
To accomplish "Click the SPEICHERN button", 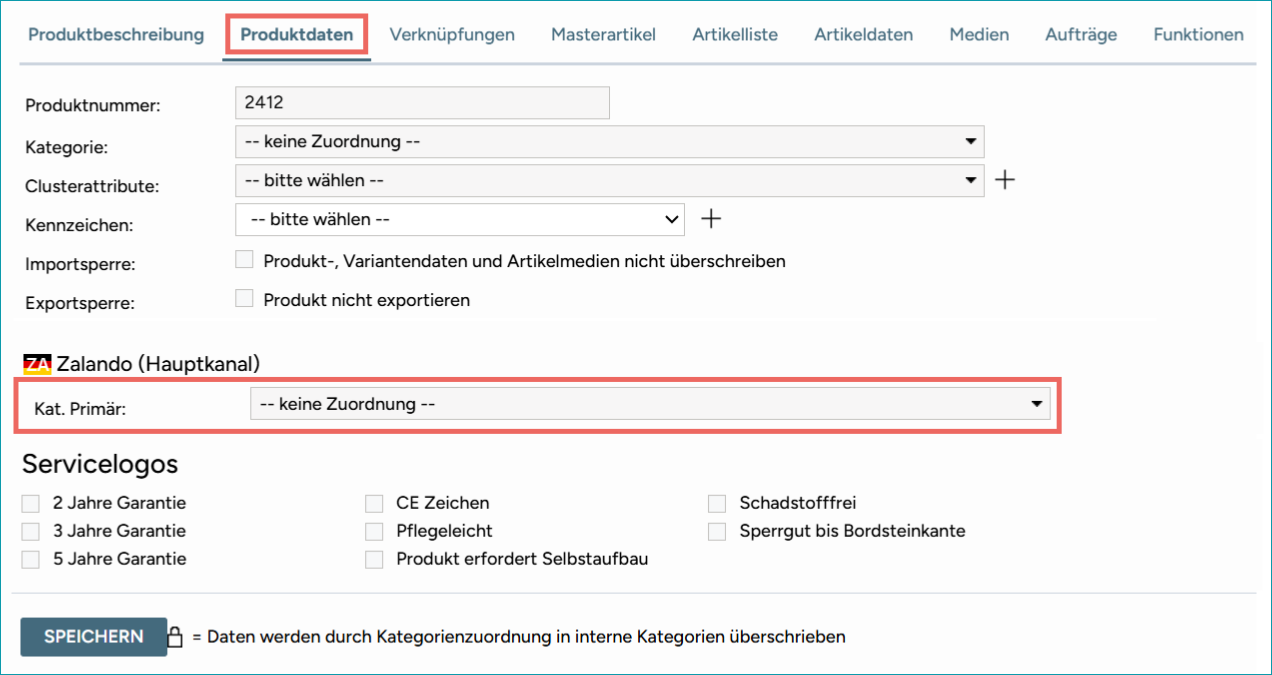I will coord(94,636).
